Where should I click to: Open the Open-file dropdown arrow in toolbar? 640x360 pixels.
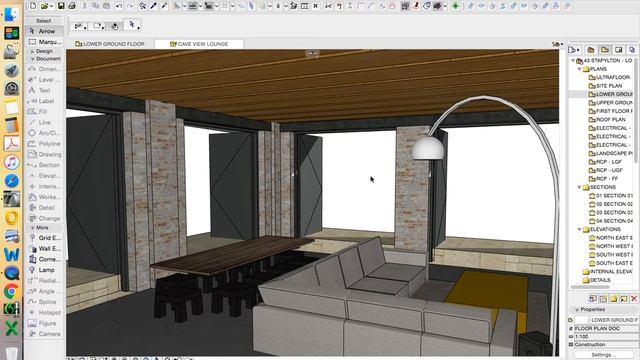coord(51,6)
